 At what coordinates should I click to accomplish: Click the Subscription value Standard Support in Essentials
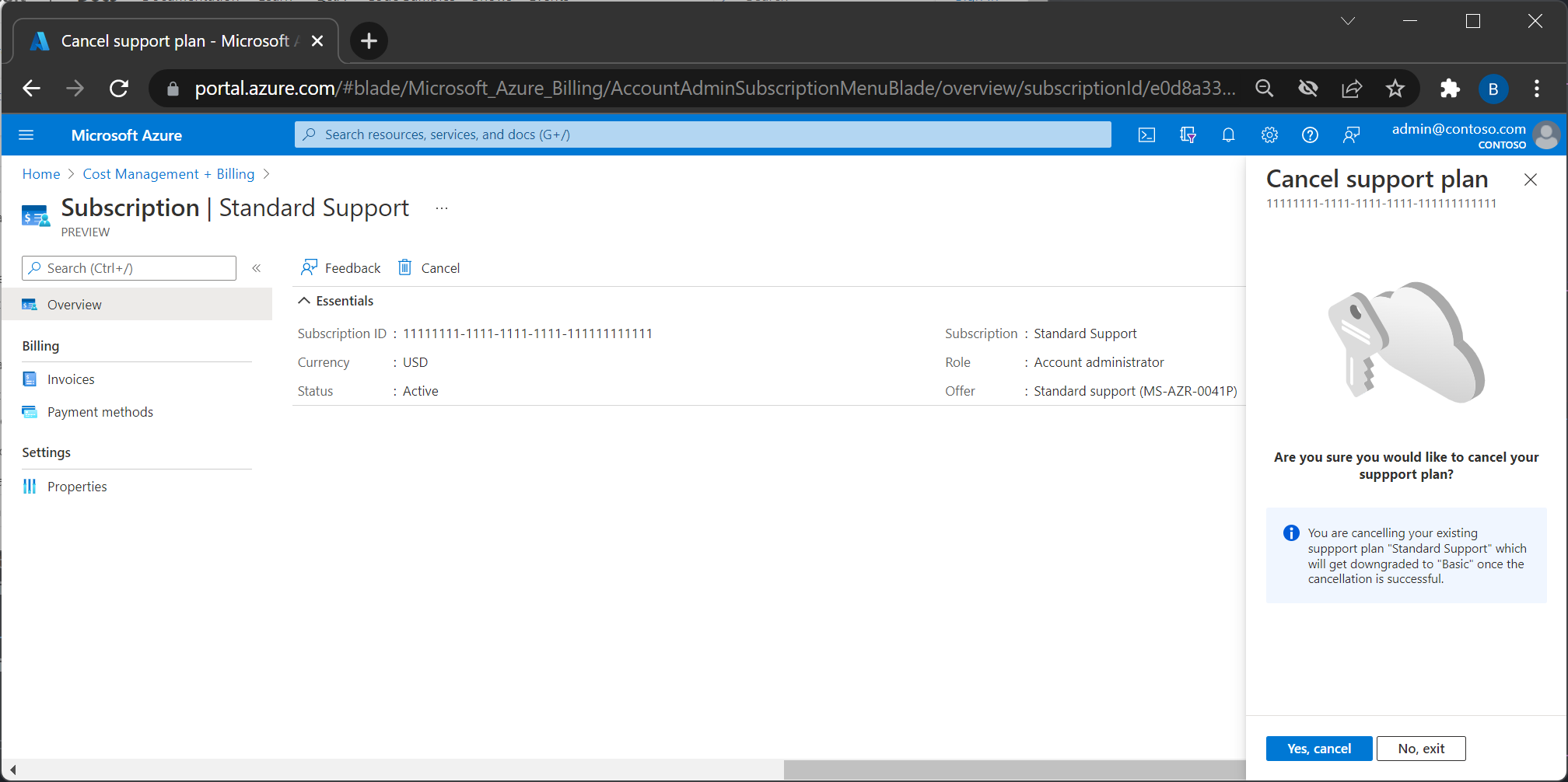pos(1085,333)
